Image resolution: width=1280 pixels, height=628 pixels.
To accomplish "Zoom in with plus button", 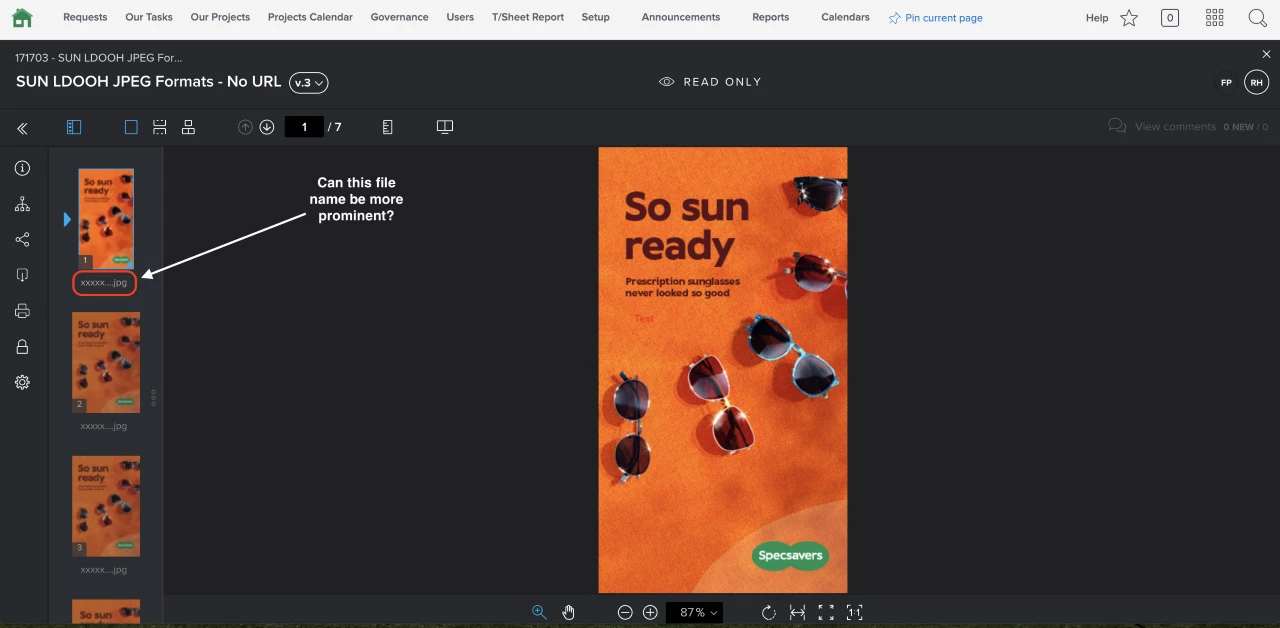I will [x=650, y=612].
